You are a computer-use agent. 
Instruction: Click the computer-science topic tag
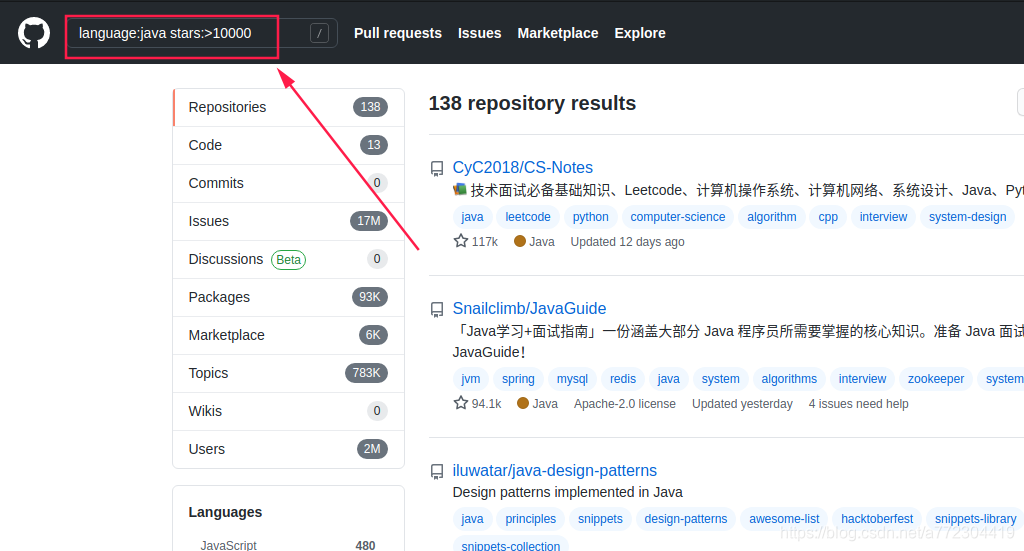pos(677,217)
